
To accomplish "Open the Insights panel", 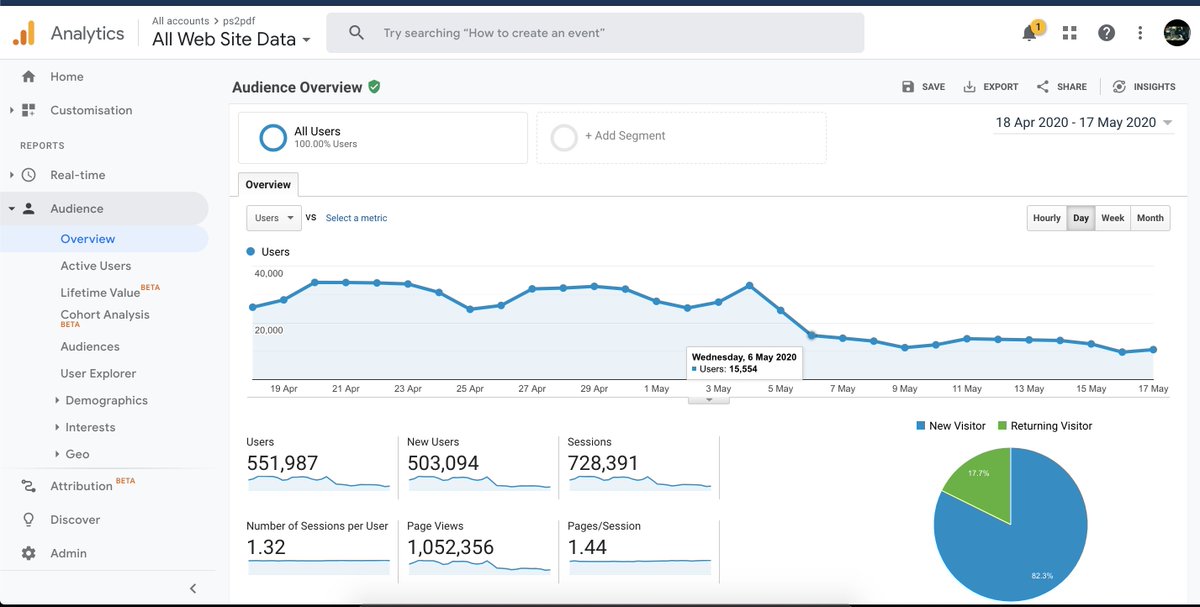I will [x=1143, y=86].
